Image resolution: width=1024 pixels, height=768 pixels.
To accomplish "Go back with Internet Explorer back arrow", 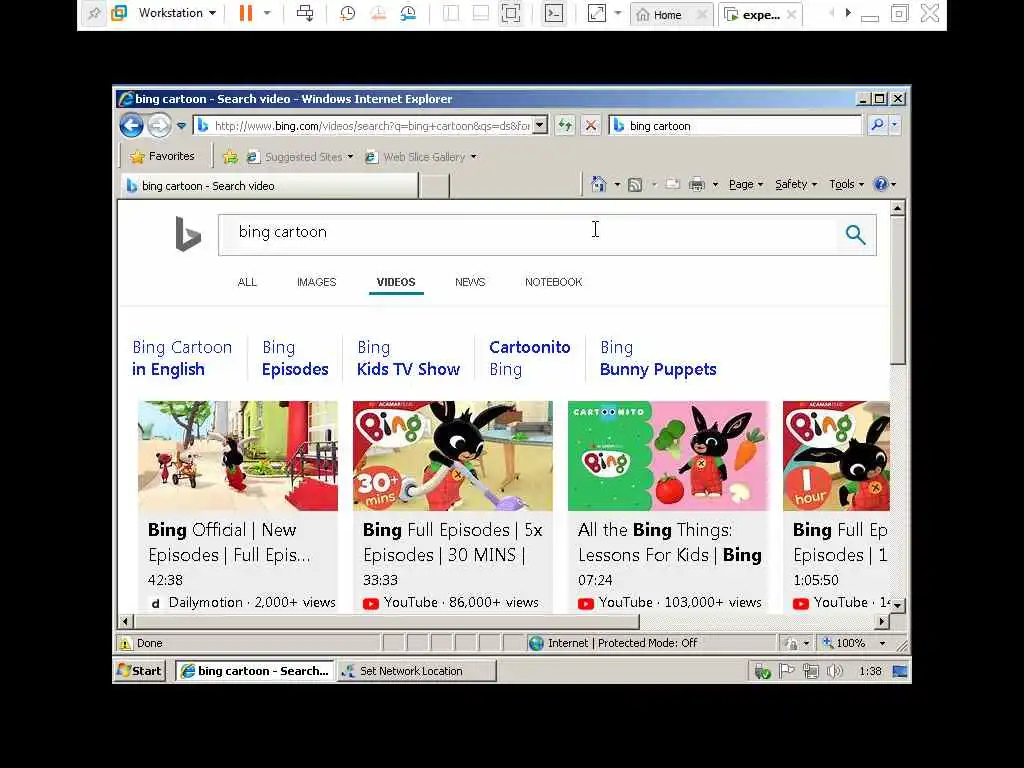I will tap(131, 125).
